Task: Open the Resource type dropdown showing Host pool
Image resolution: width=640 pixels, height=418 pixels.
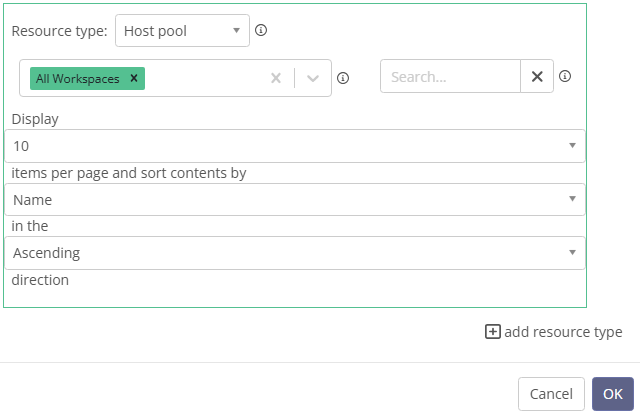Action: coord(182,31)
